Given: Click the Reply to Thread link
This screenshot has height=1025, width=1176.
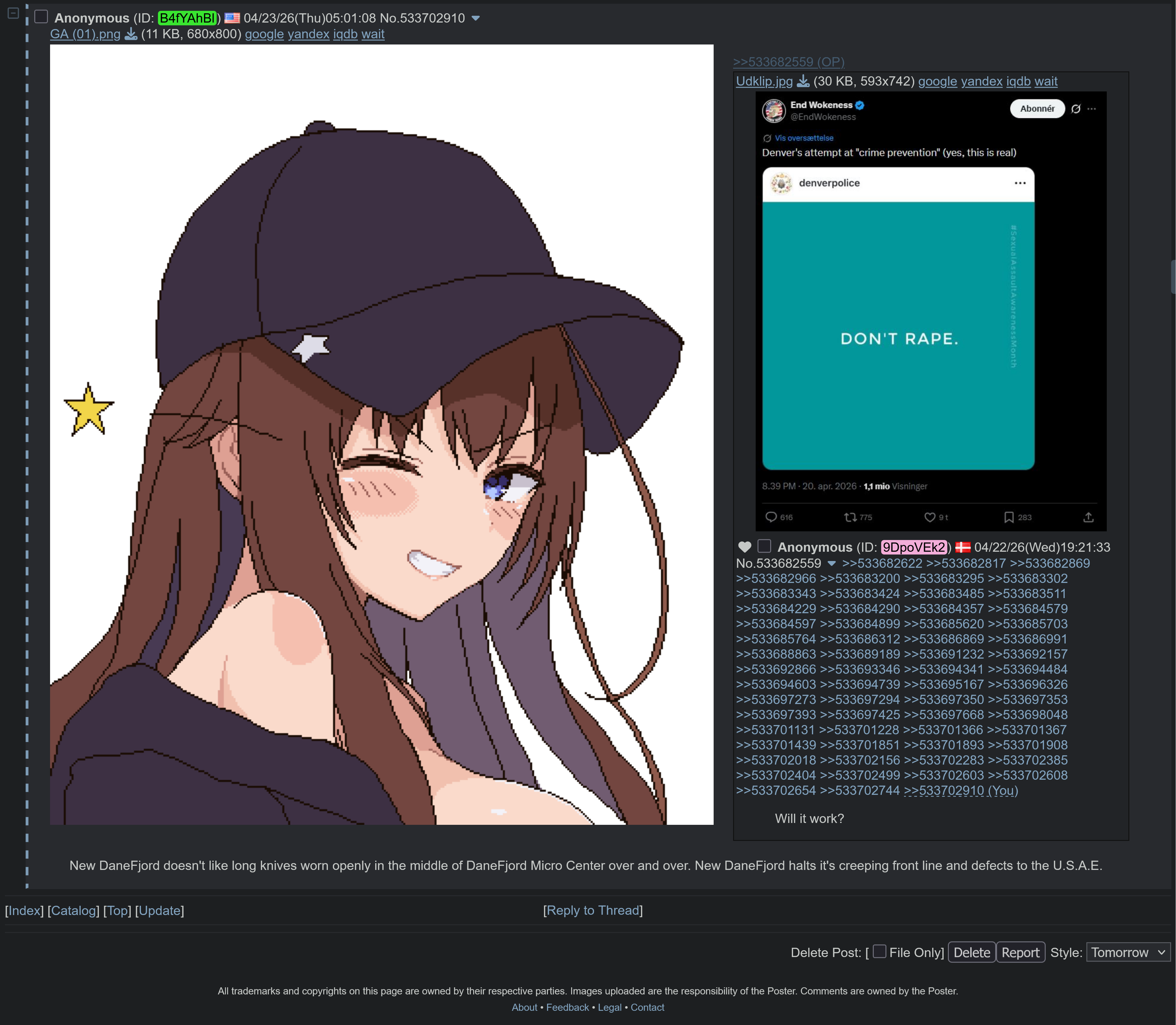Looking at the screenshot, I should [x=593, y=910].
